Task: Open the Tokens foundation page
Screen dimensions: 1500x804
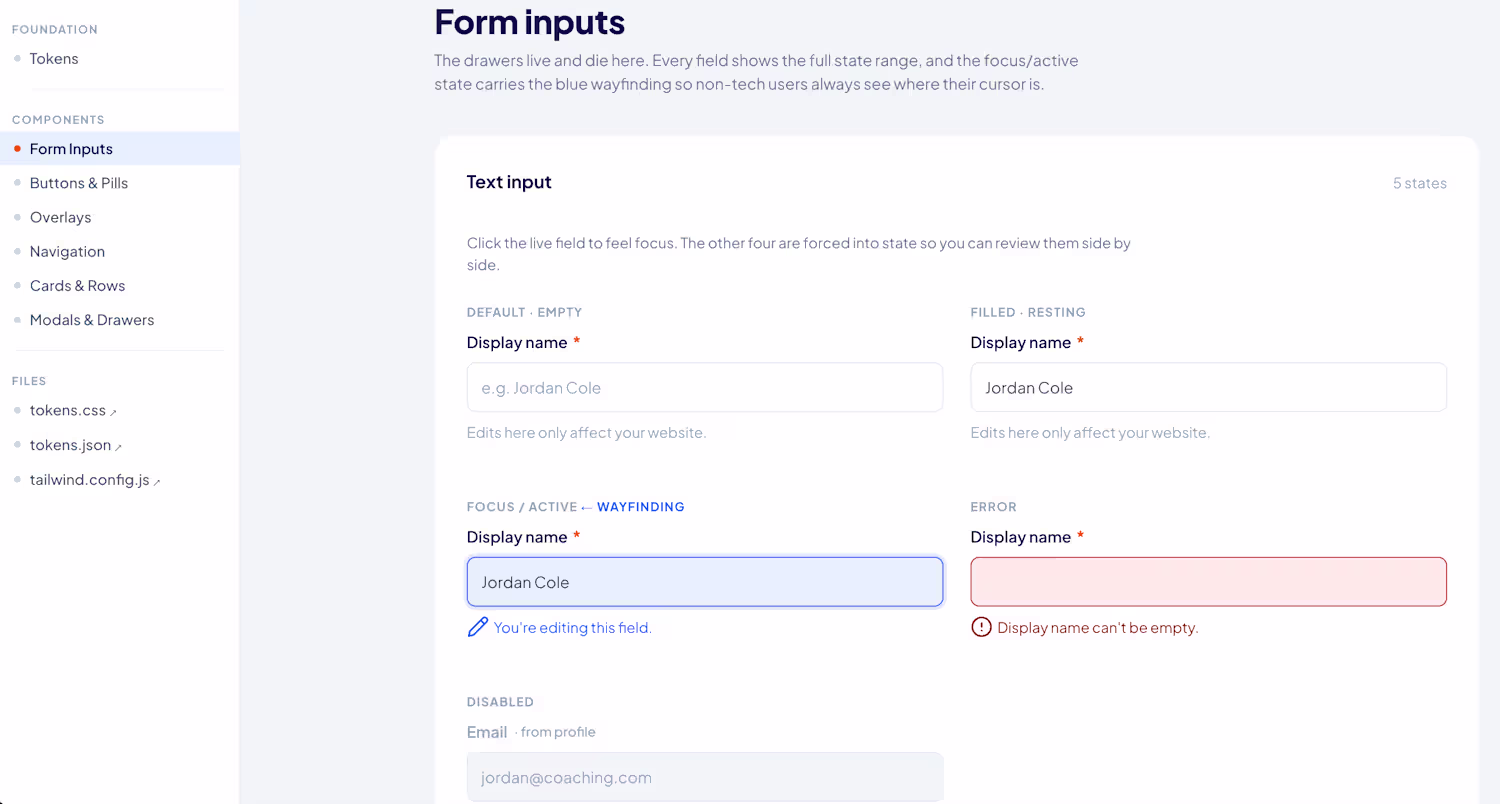Action: pos(54,59)
